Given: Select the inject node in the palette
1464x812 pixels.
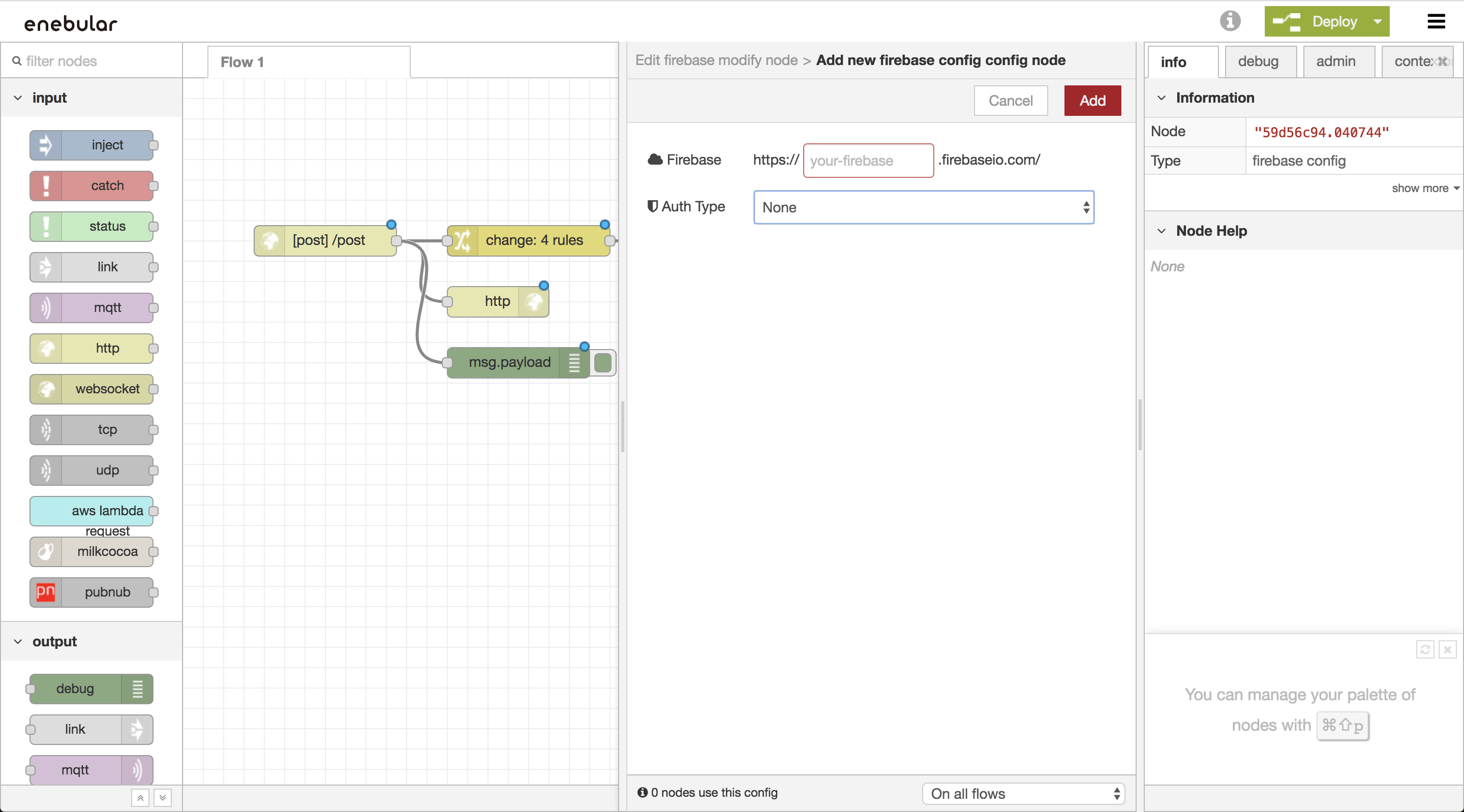Looking at the screenshot, I should point(91,145).
